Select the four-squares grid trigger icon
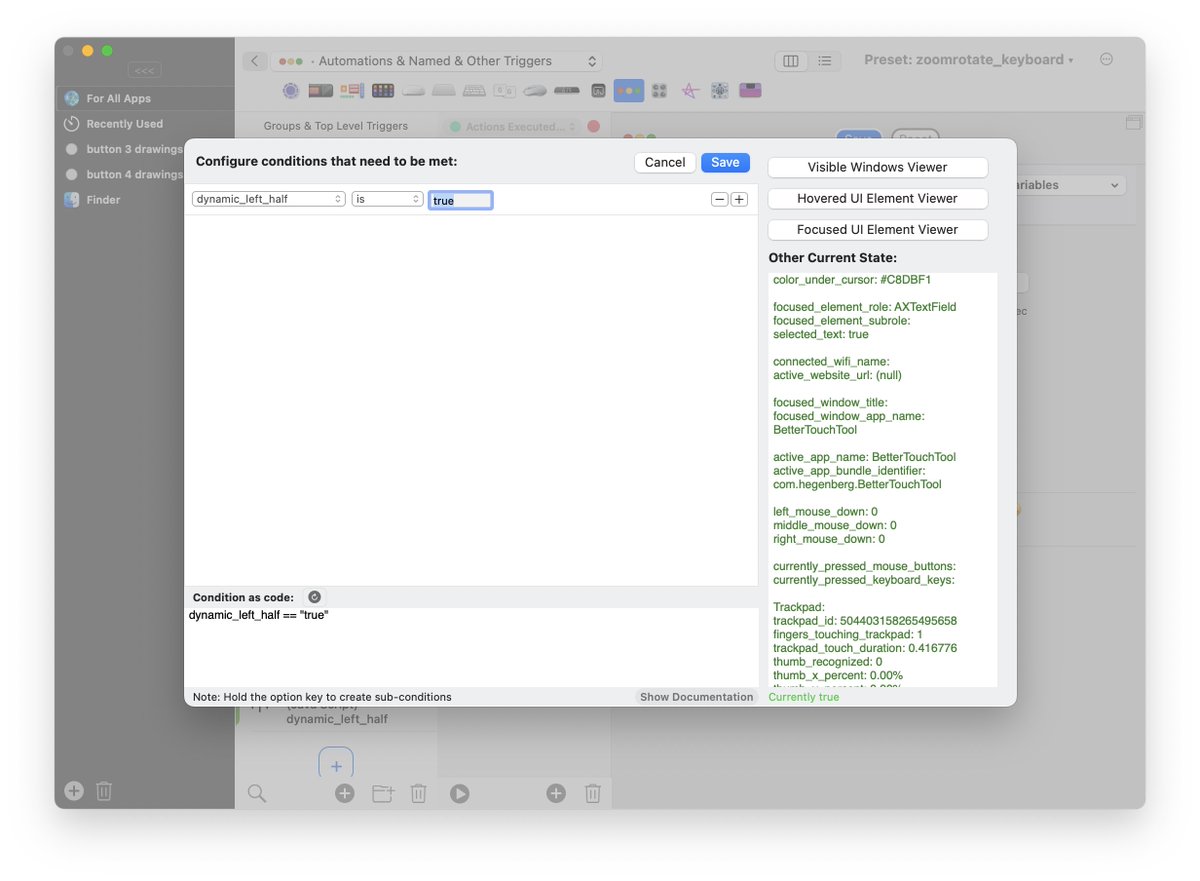Screen dimensions: 1200x881 659,90
